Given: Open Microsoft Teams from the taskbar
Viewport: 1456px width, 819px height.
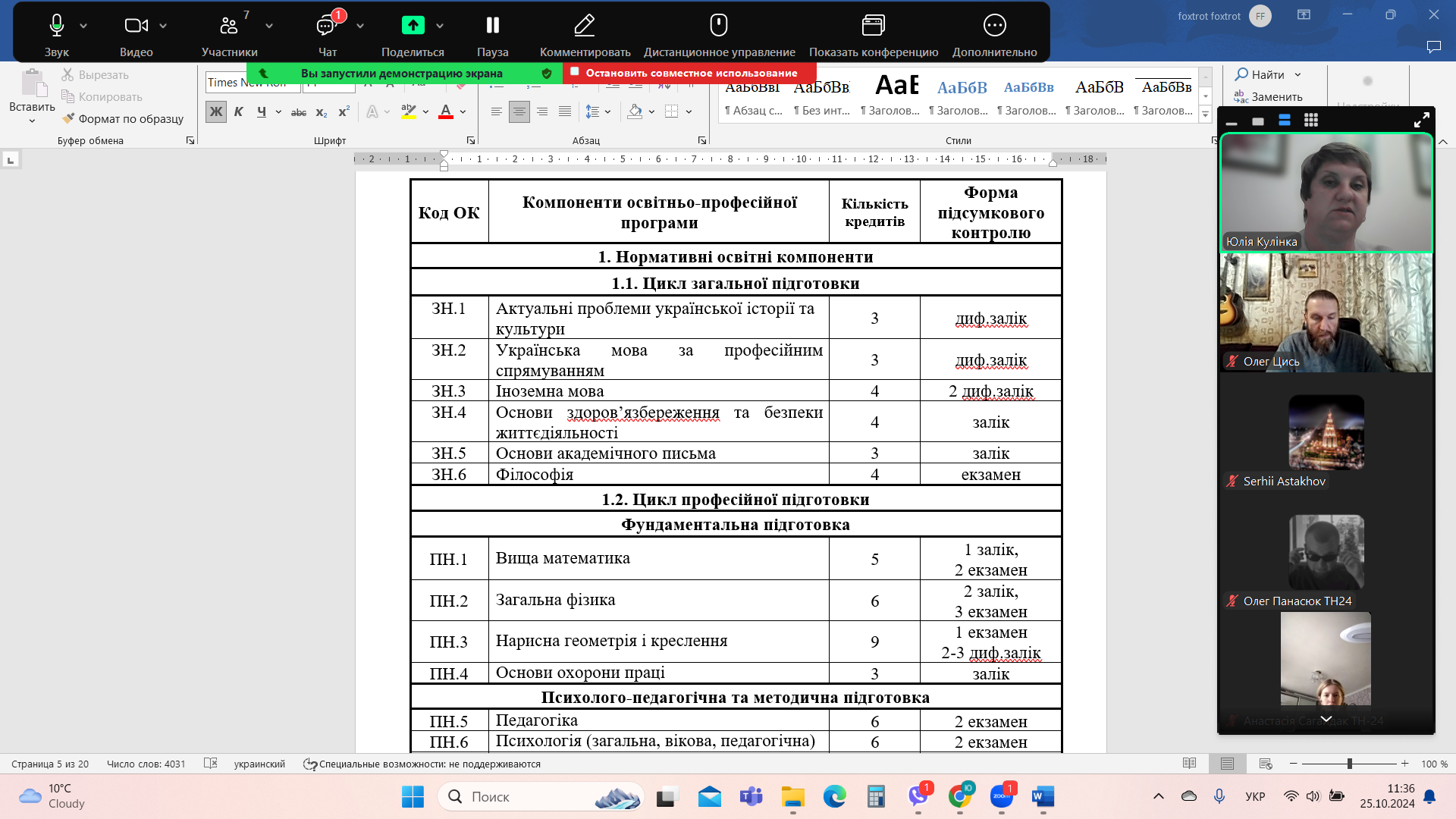Looking at the screenshot, I should (751, 796).
